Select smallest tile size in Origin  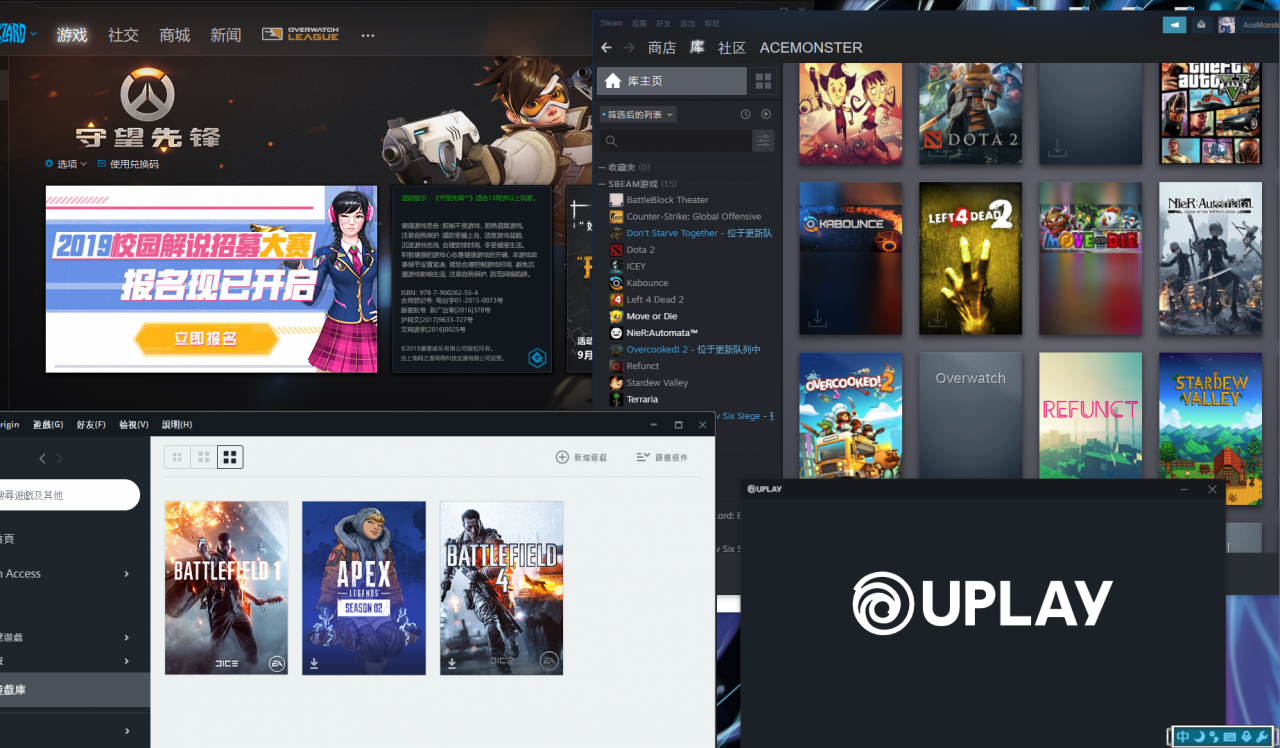point(177,457)
